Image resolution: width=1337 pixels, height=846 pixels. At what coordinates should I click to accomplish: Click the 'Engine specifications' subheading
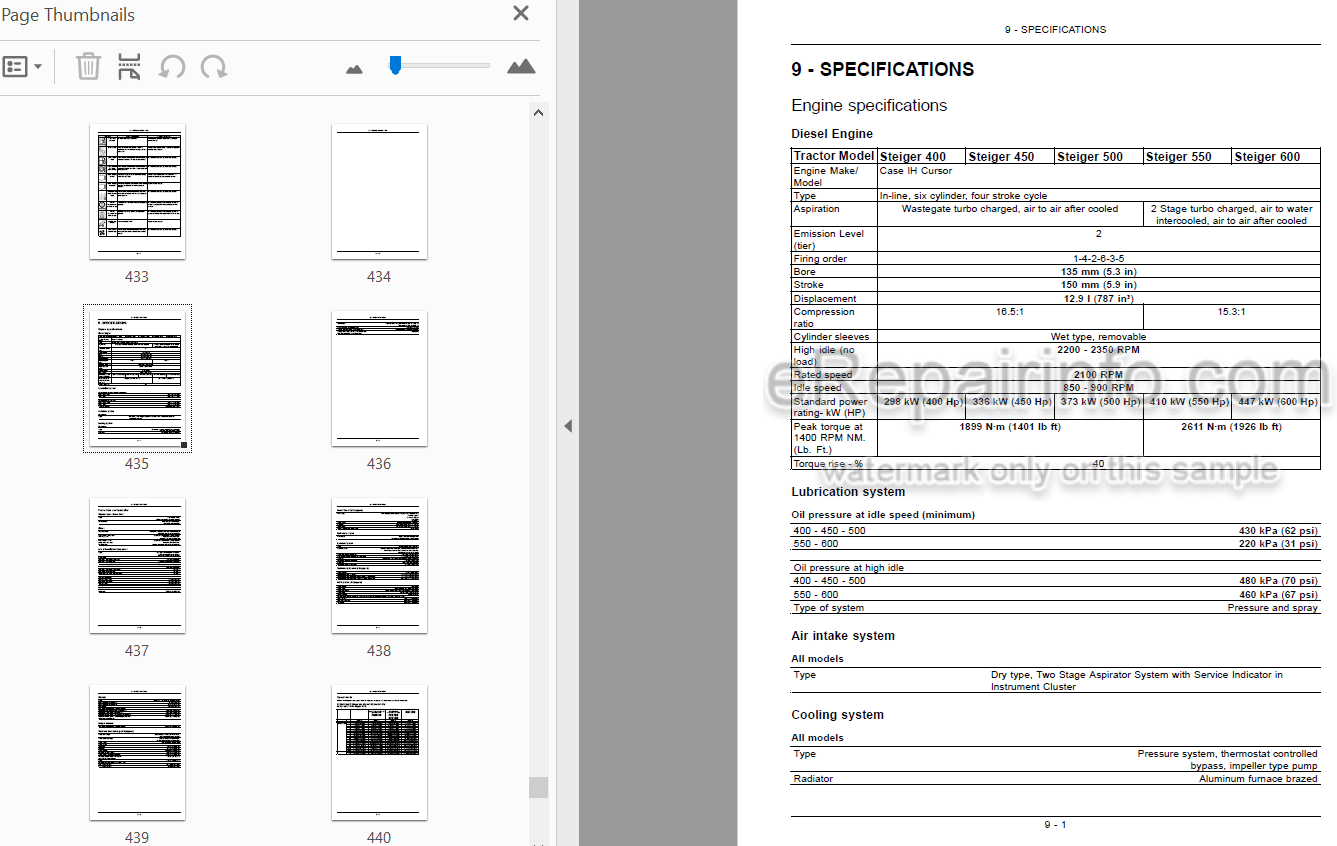click(869, 105)
